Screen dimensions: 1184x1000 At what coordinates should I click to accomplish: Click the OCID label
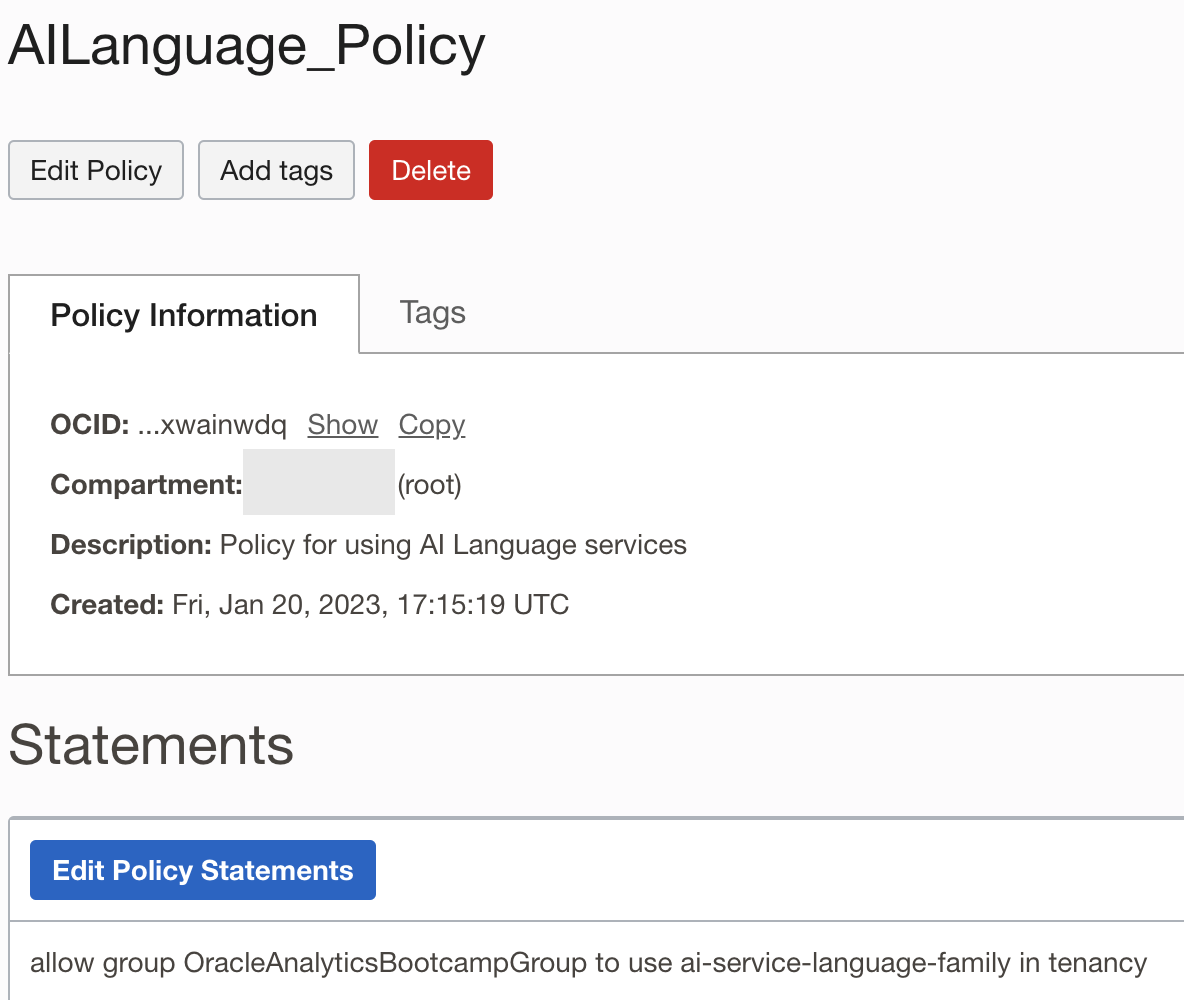point(90,424)
